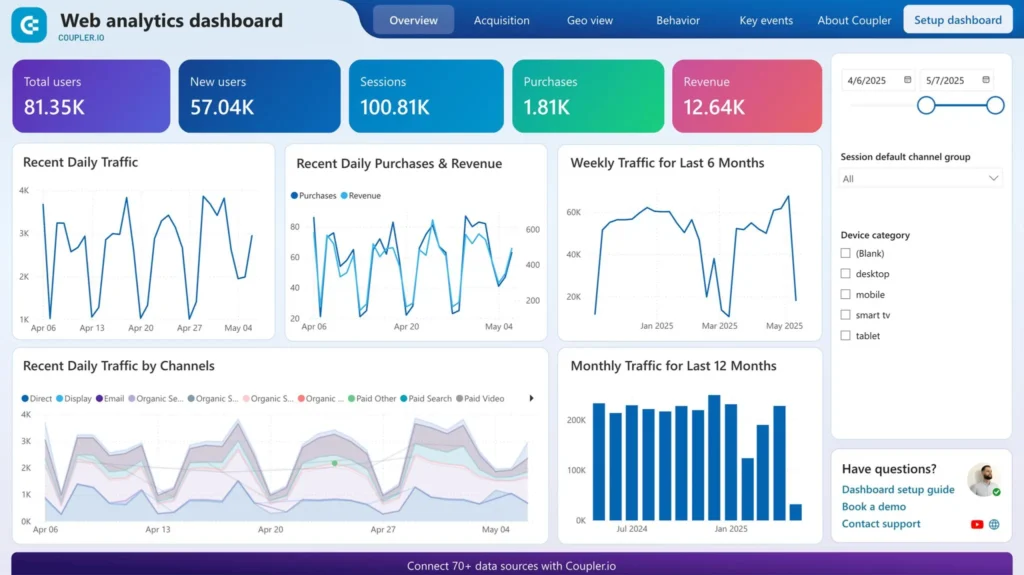Viewport: 1024px width, 575px height.
Task: Select the New users card
Action: pyautogui.click(x=259, y=96)
